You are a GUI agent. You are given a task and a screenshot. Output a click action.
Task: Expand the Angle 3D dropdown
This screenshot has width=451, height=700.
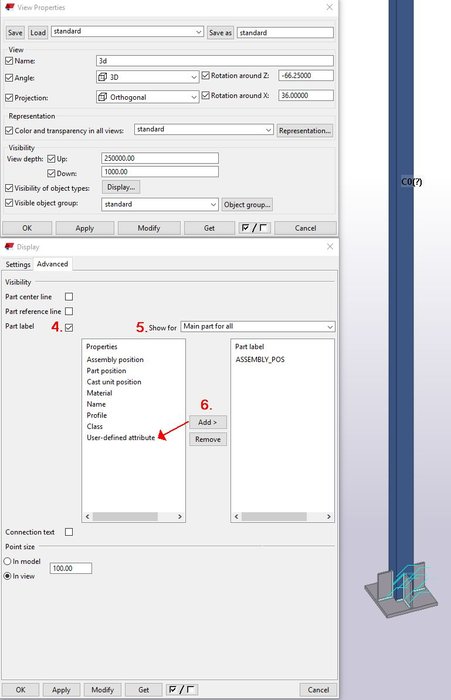(x=147, y=77)
